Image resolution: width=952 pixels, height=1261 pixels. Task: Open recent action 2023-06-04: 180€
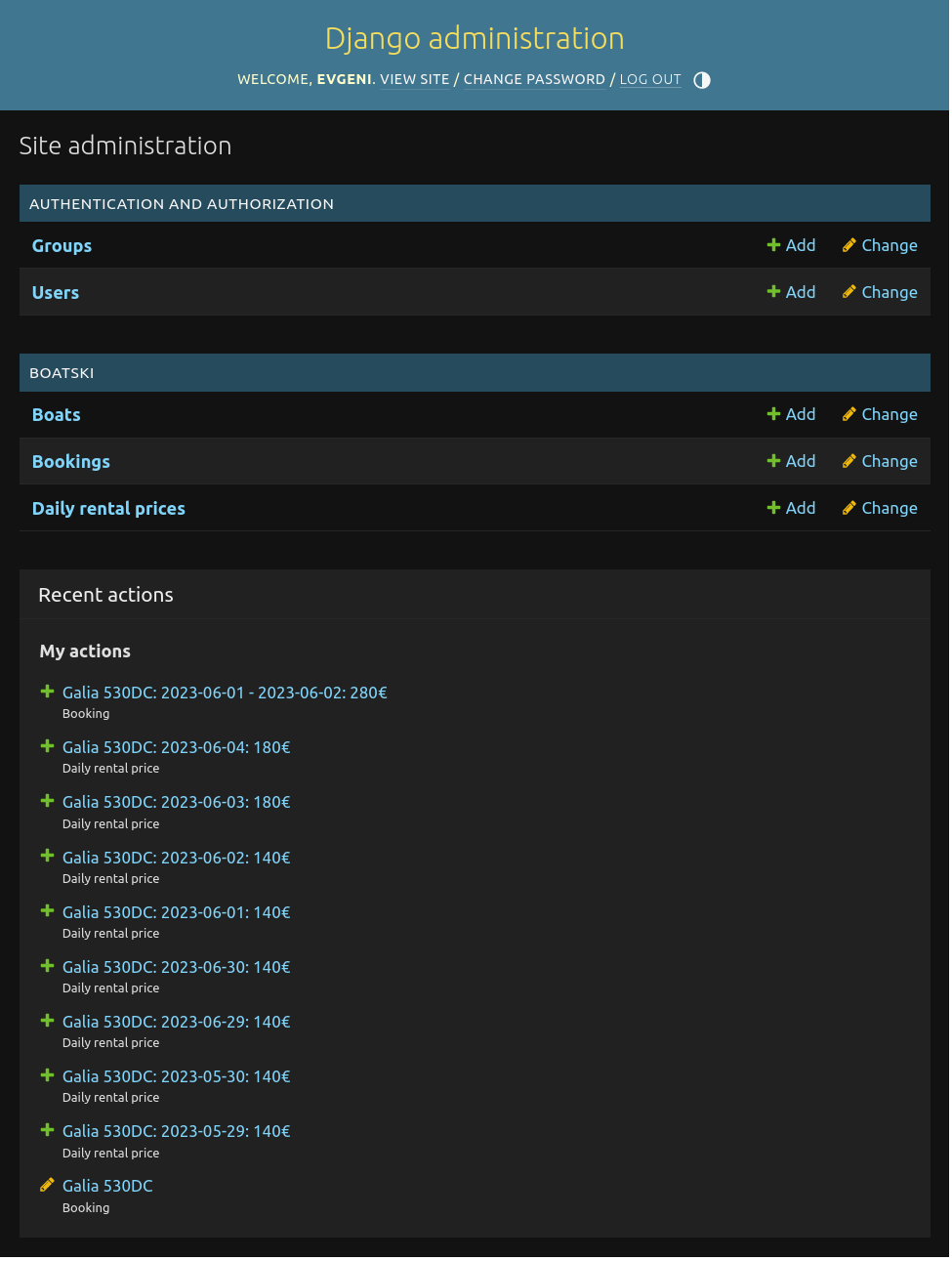(x=177, y=747)
